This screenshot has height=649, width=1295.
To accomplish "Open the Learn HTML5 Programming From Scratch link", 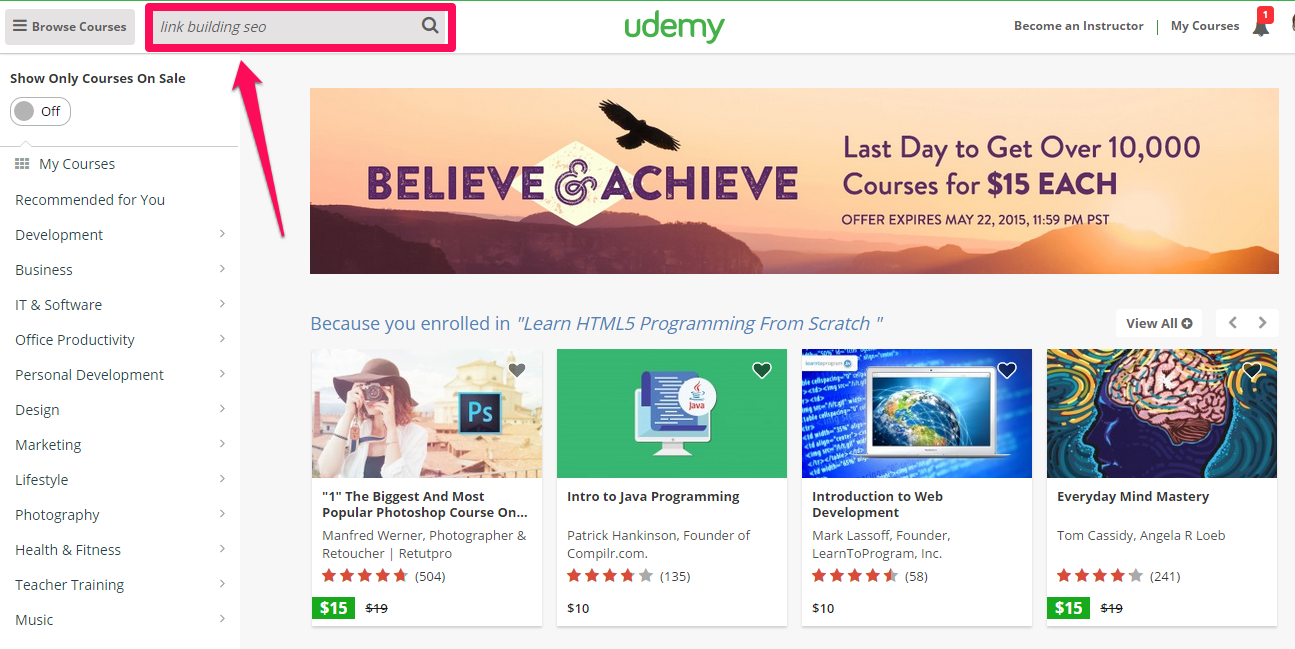I will pyautogui.click(x=699, y=323).
